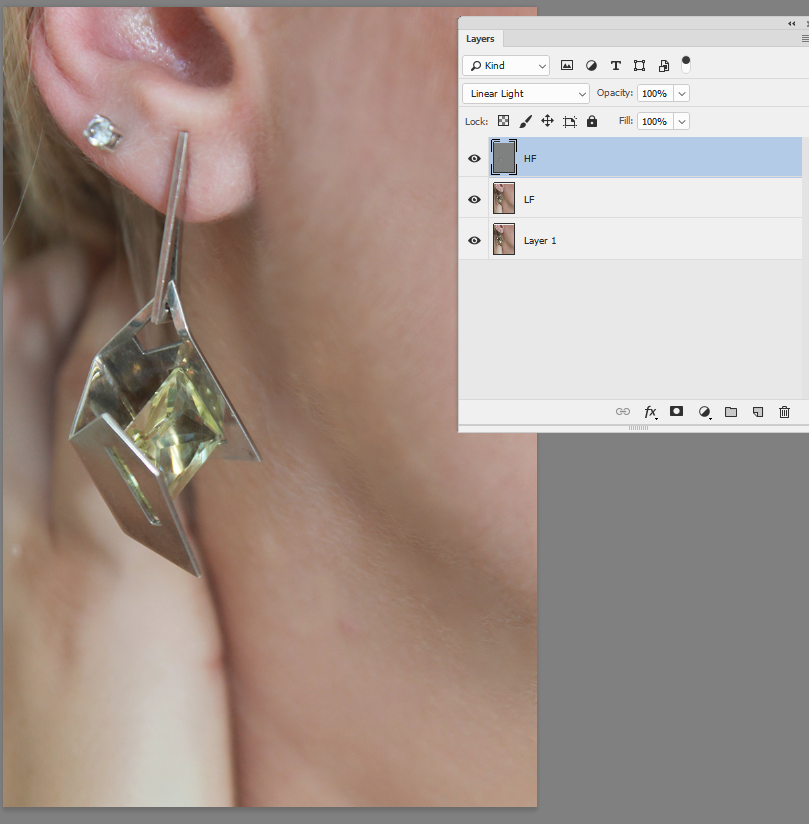Click the Fill value field
Image resolution: width=809 pixels, height=824 pixels.
tap(655, 121)
